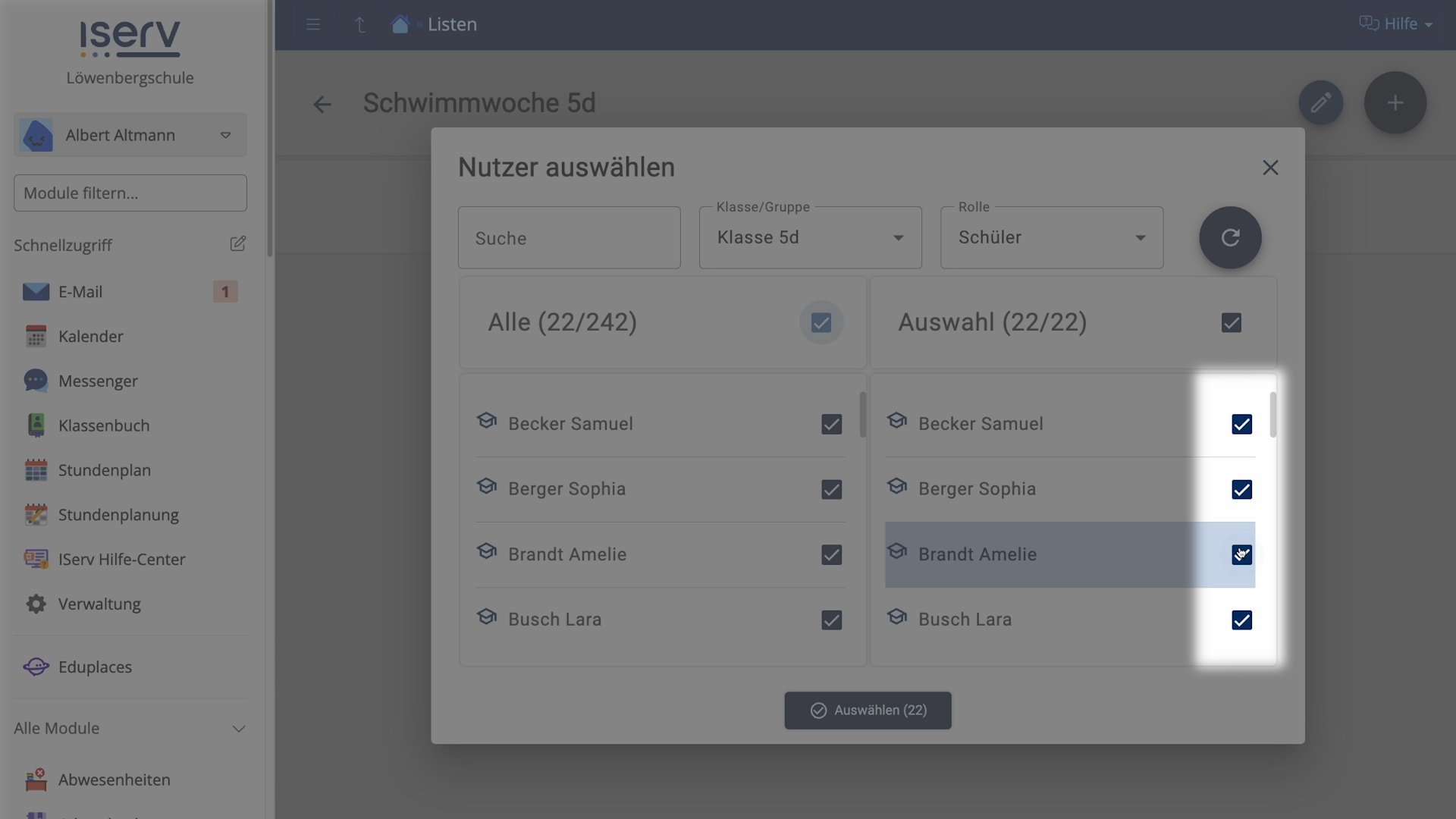Open Messenger from the sidebar
This screenshot has width=1456, height=819.
point(98,381)
